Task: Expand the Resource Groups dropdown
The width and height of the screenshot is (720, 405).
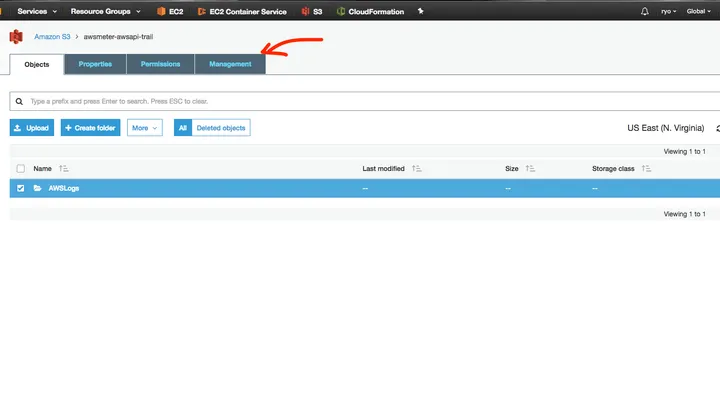Action: point(106,11)
